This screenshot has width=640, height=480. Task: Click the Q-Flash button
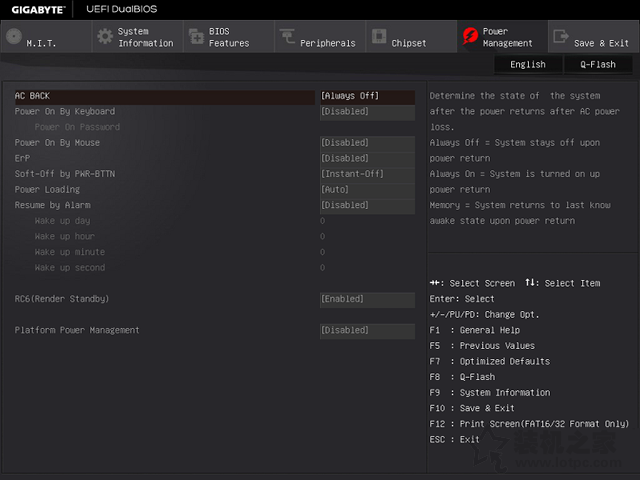[x=598, y=64]
